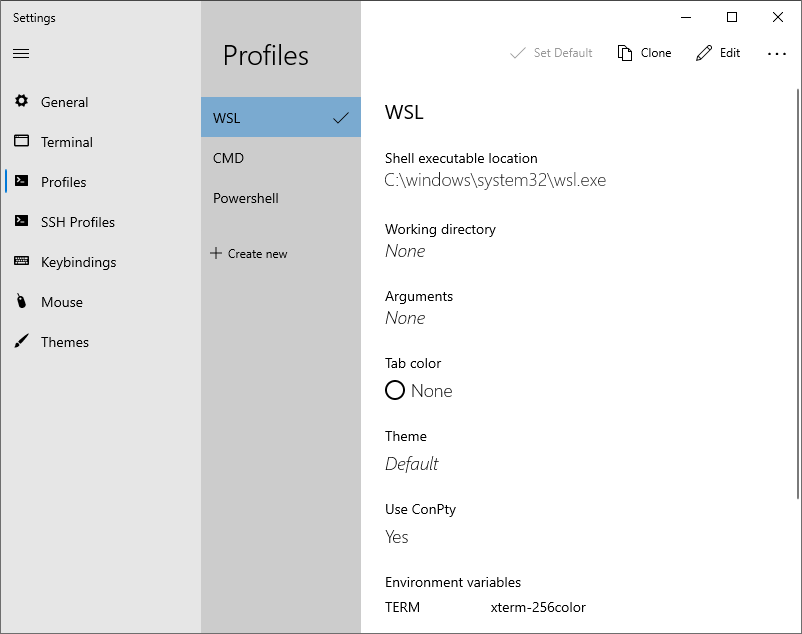Click the Keybindings keyboard icon
This screenshot has width=802, height=634.
coord(21,261)
